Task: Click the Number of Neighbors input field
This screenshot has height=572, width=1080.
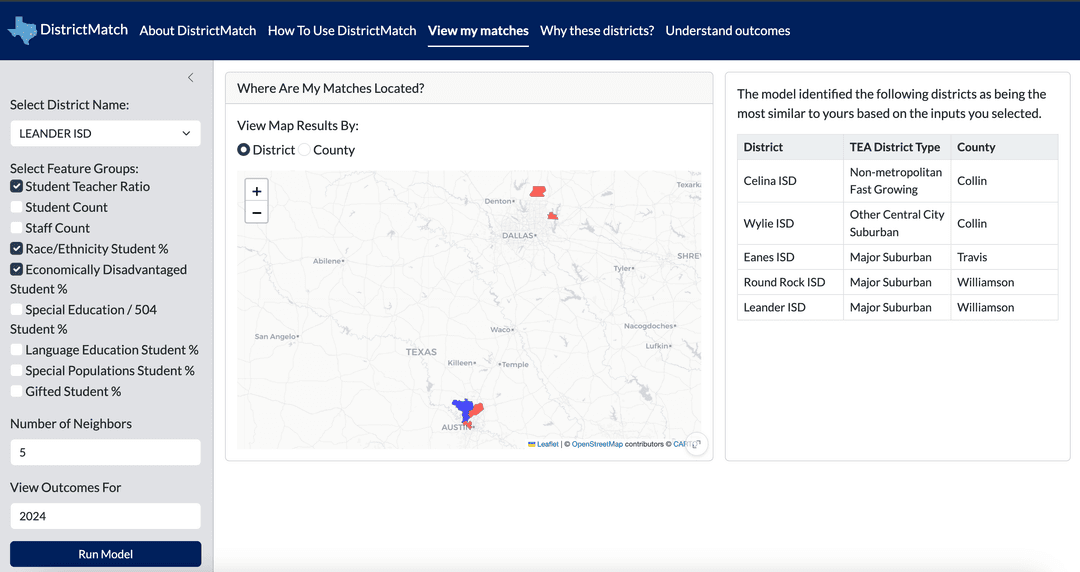Action: coord(105,452)
